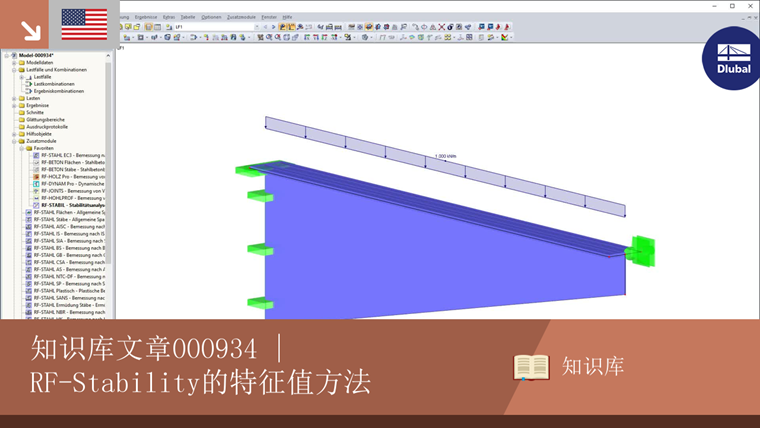The height and width of the screenshot is (428, 760).
Task: Select RF-STAHL NBR tree entry
Action: click(69, 312)
